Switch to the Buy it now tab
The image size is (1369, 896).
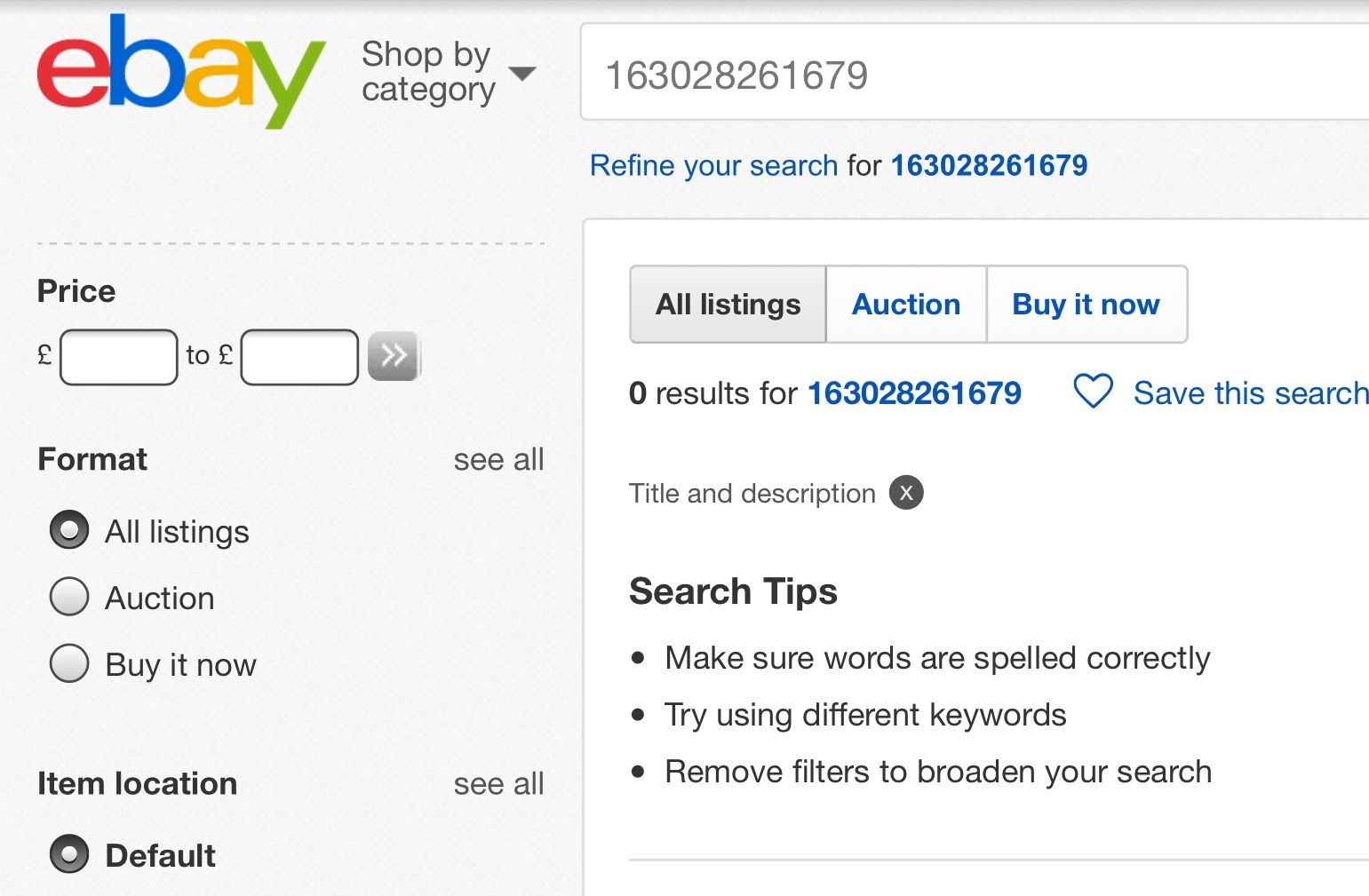tap(1086, 305)
